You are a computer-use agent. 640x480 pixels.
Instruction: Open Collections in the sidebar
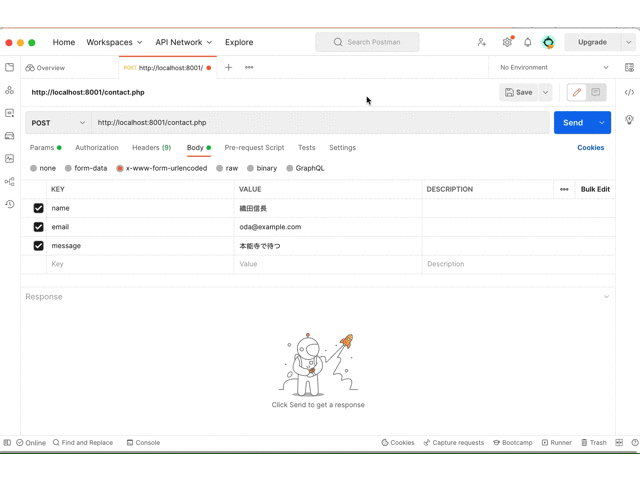[9, 67]
